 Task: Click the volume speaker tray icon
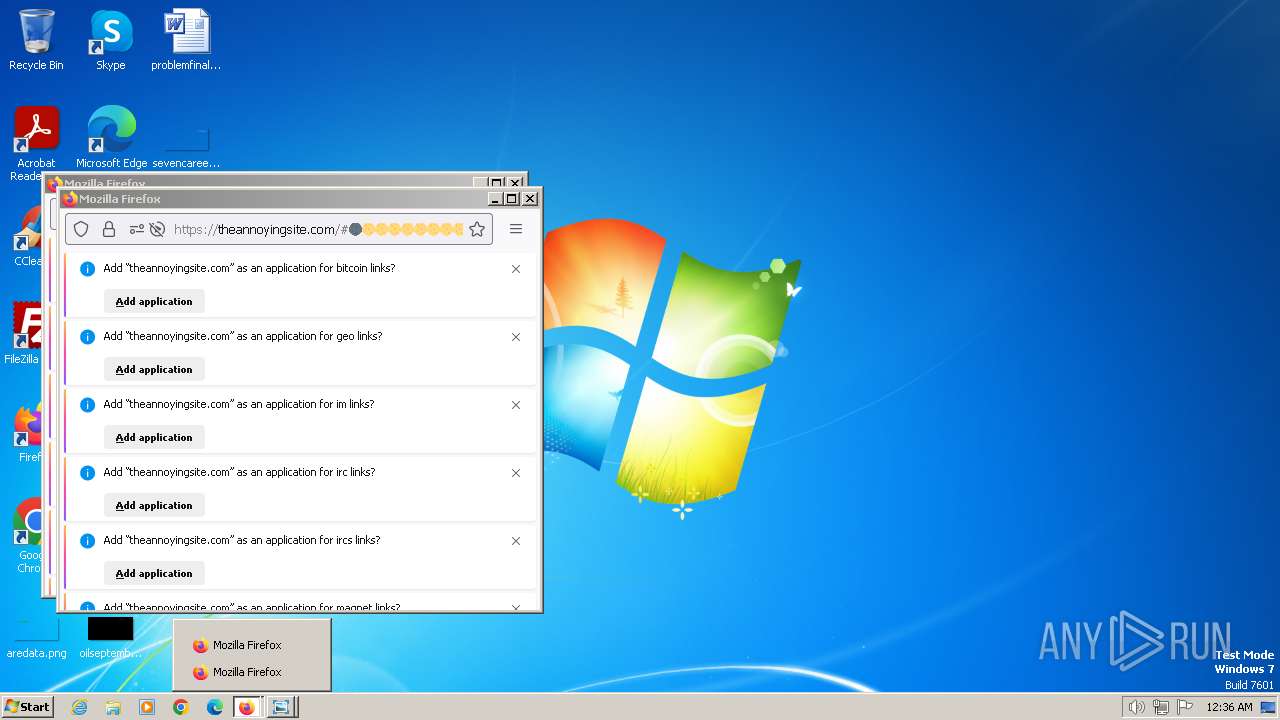coord(1136,707)
